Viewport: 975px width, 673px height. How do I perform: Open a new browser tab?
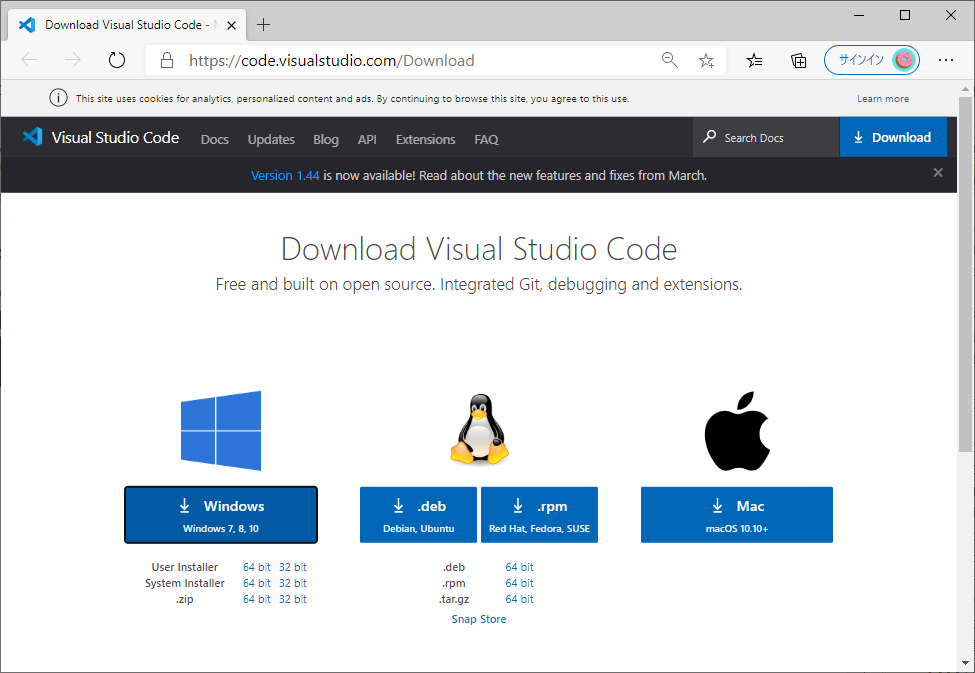(264, 25)
